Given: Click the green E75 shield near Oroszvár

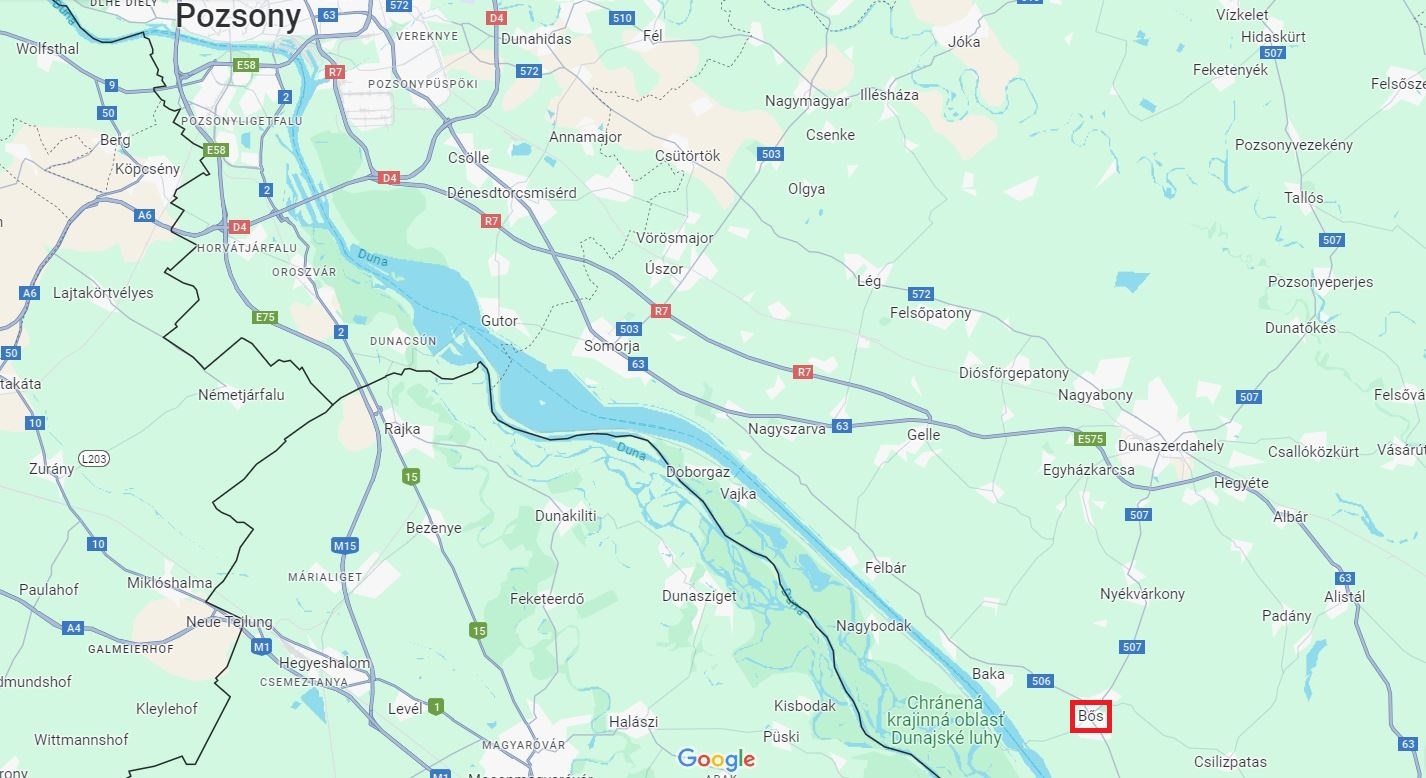Looking at the screenshot, I should coord(265,317).
